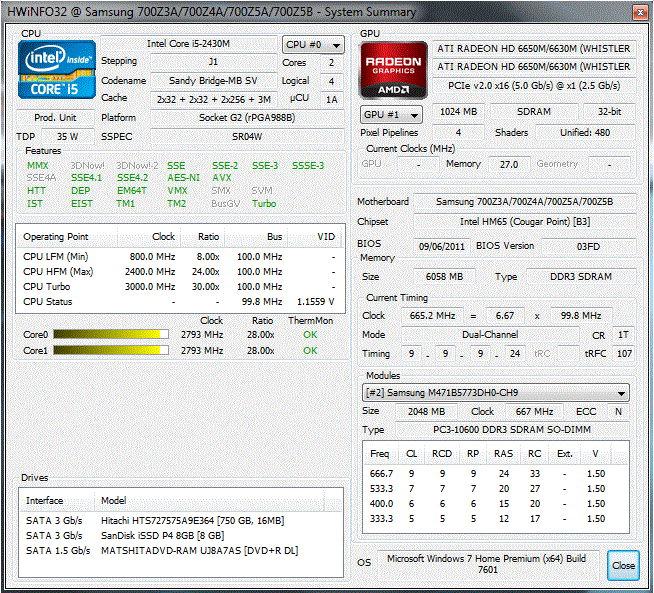
Task: Click the 6058 MB memory size field
Action: [444, 276]
